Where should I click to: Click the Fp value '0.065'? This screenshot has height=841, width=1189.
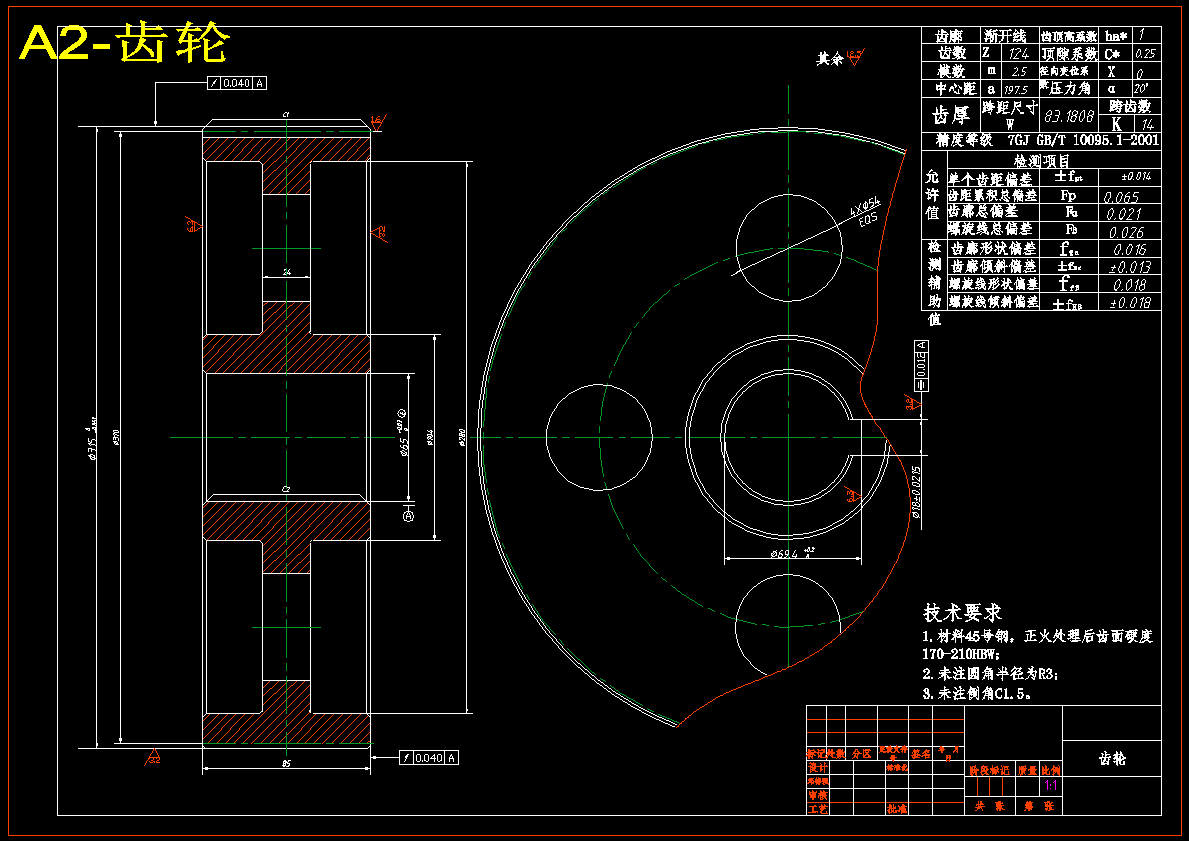click(x=1122, y=196)
